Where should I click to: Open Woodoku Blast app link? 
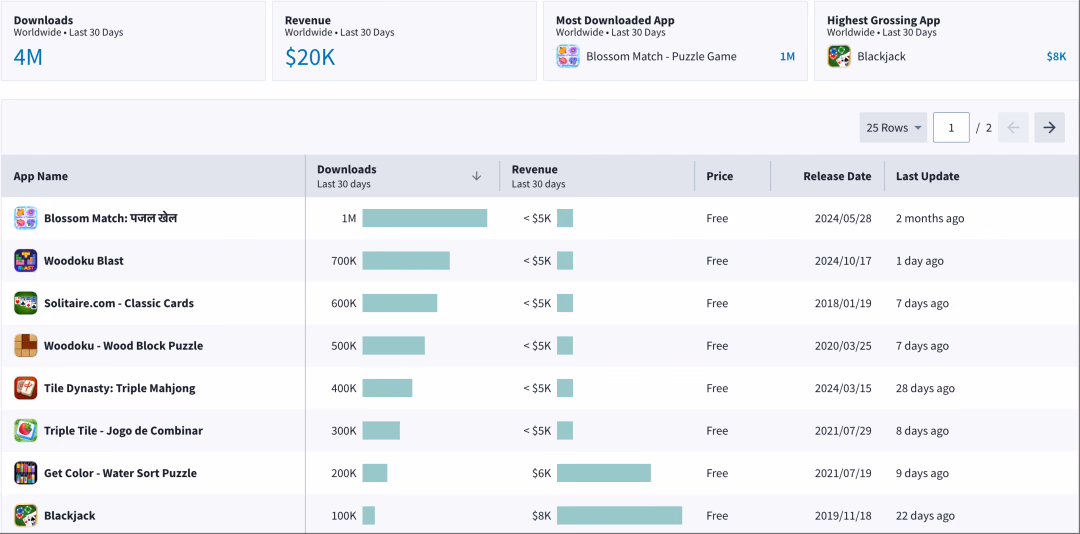[x=84, y=260]
